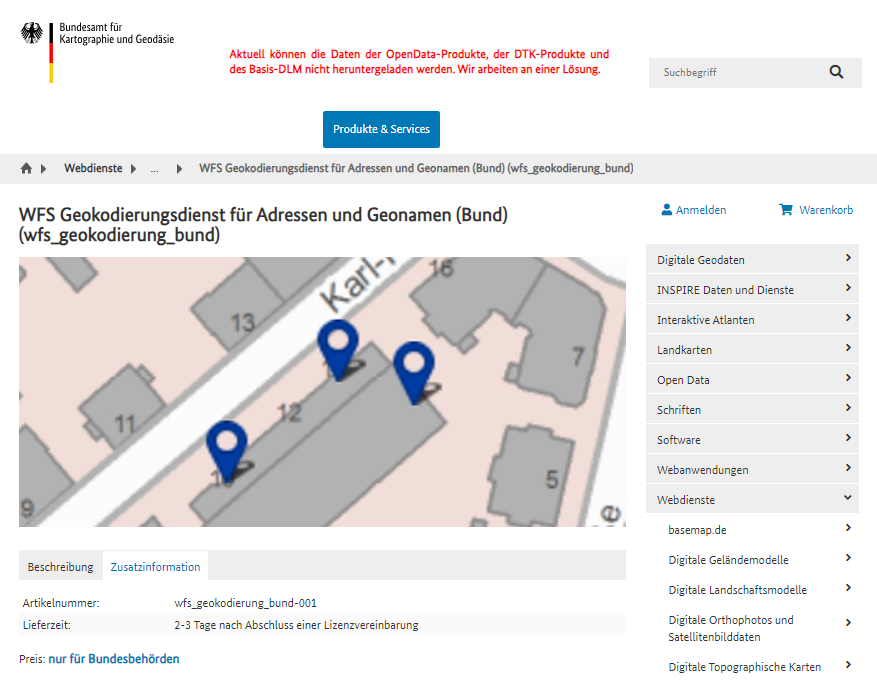Open the Landkarten sidebar item
The image size is (877, 688).
point(684,350)
